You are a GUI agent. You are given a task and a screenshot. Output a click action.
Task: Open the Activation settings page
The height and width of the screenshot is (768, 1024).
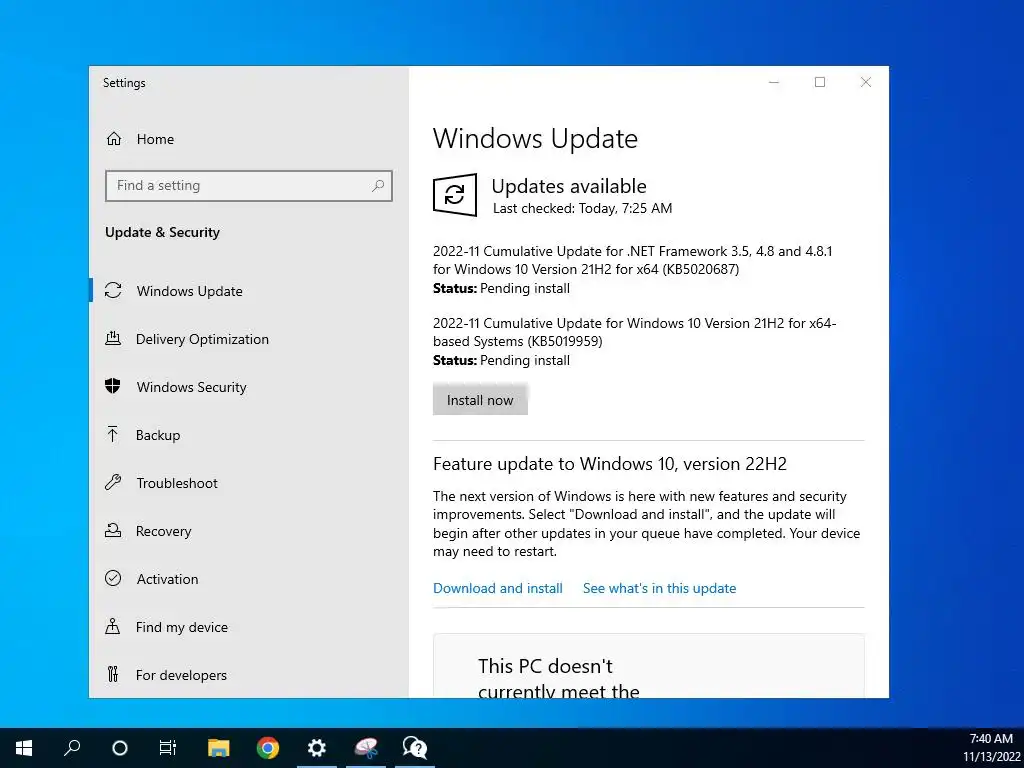(249, 579)
